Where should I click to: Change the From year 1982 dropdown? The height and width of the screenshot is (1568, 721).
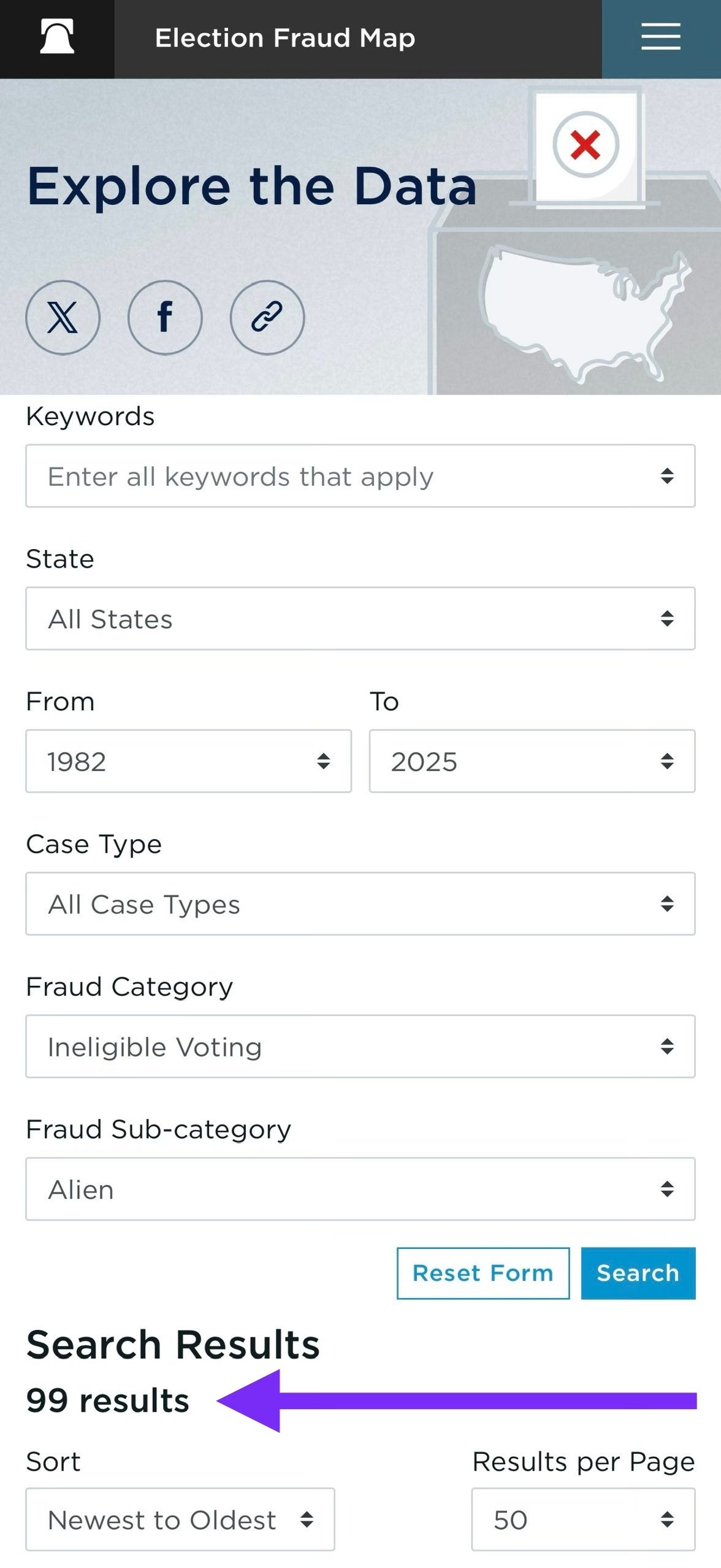[x=188, y=761]
